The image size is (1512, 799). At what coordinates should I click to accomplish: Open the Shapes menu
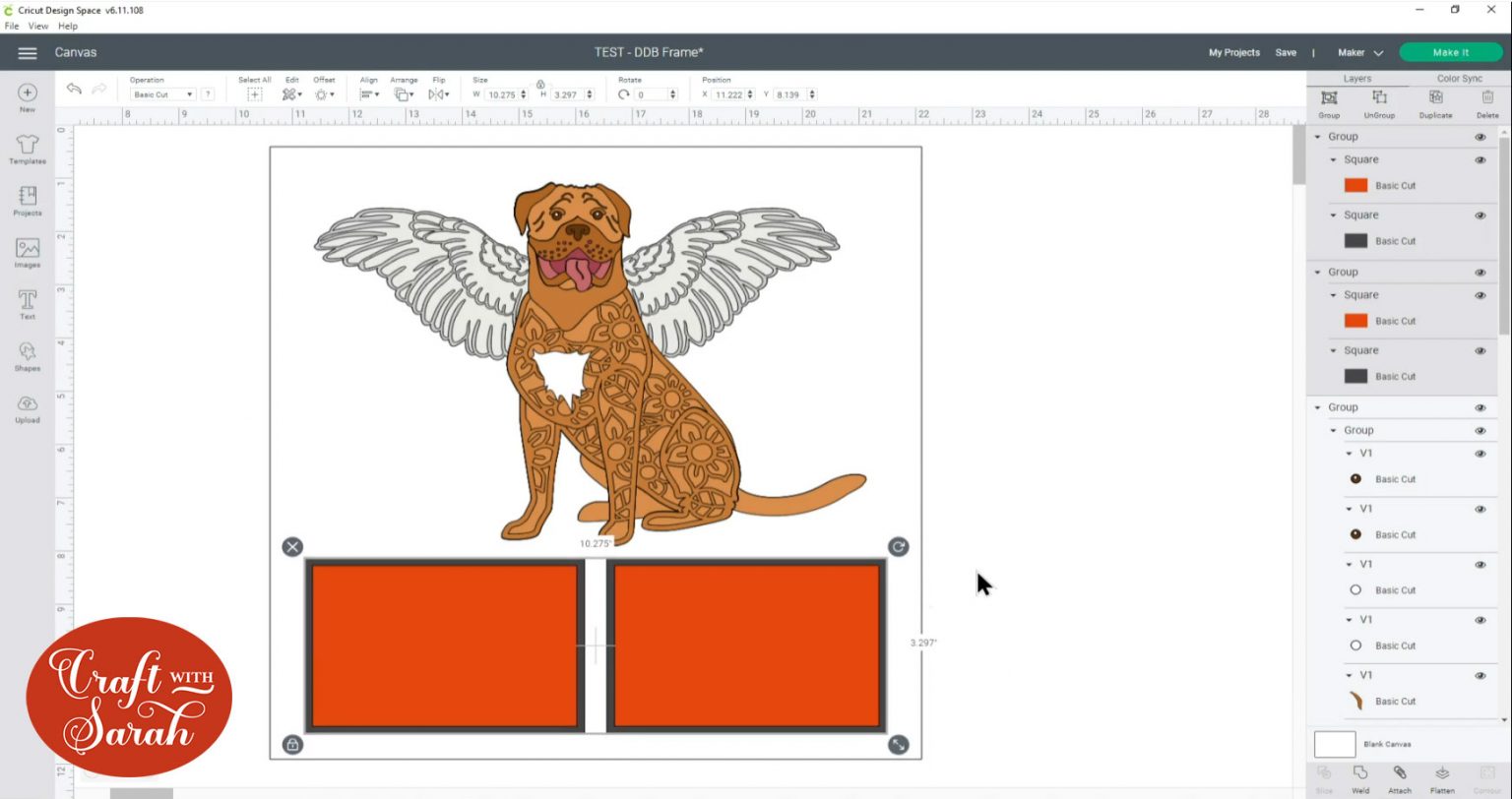click(x=28, y=355)
